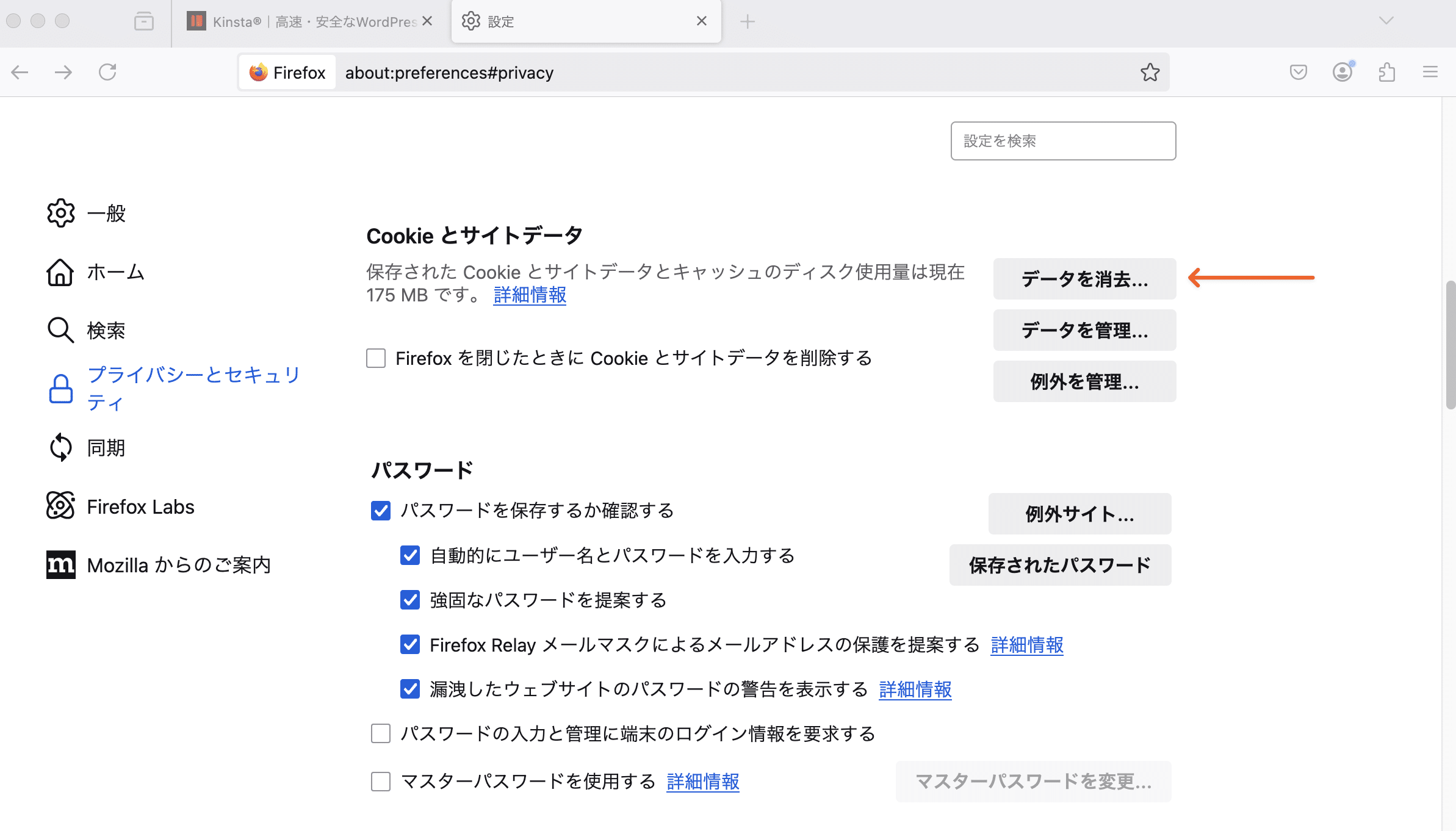Enable マスターパスワードを使用する

[x=380, y=781]
